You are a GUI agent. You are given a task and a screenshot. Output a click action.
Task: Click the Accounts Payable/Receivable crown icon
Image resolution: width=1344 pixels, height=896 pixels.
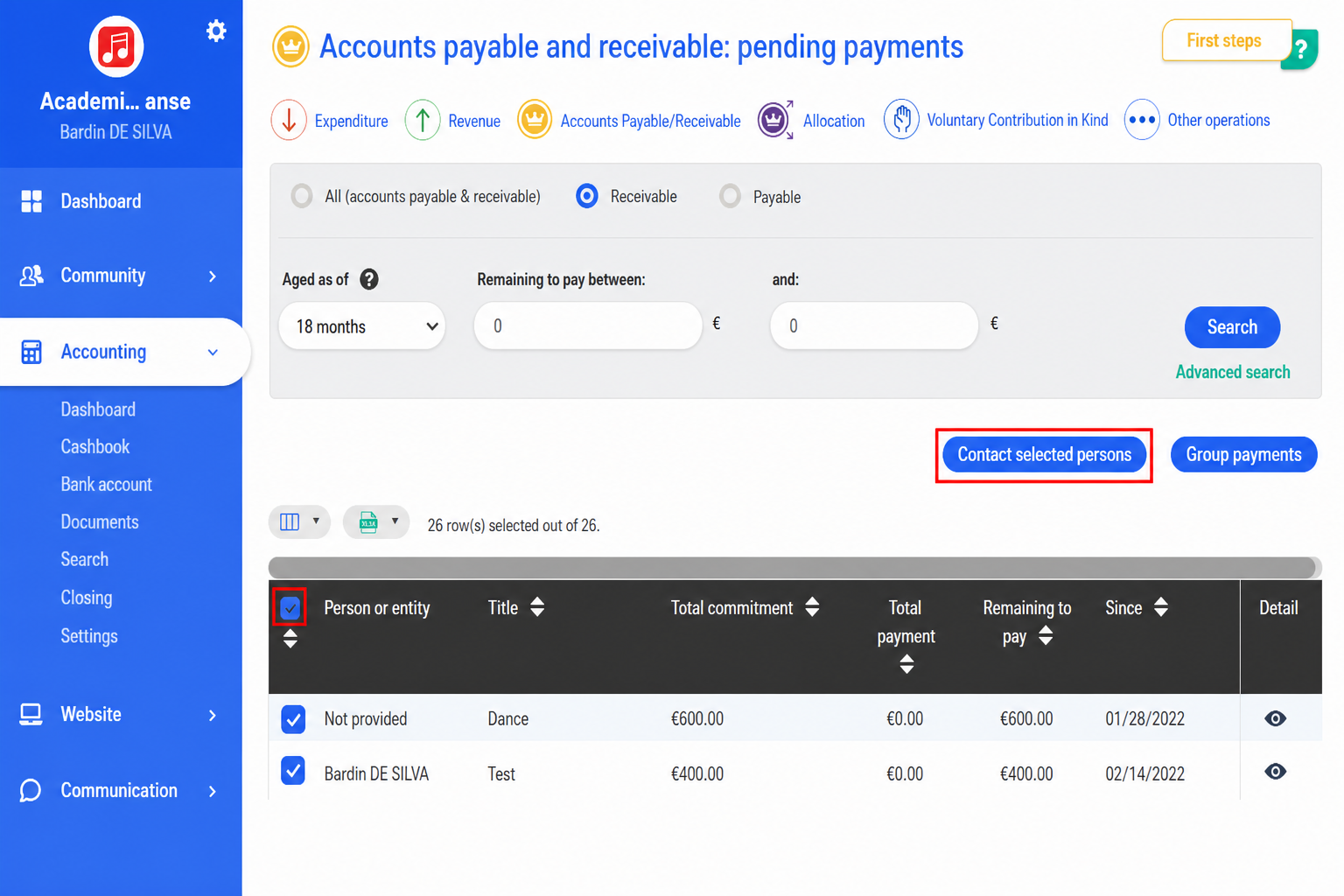[x=534, y=120]
